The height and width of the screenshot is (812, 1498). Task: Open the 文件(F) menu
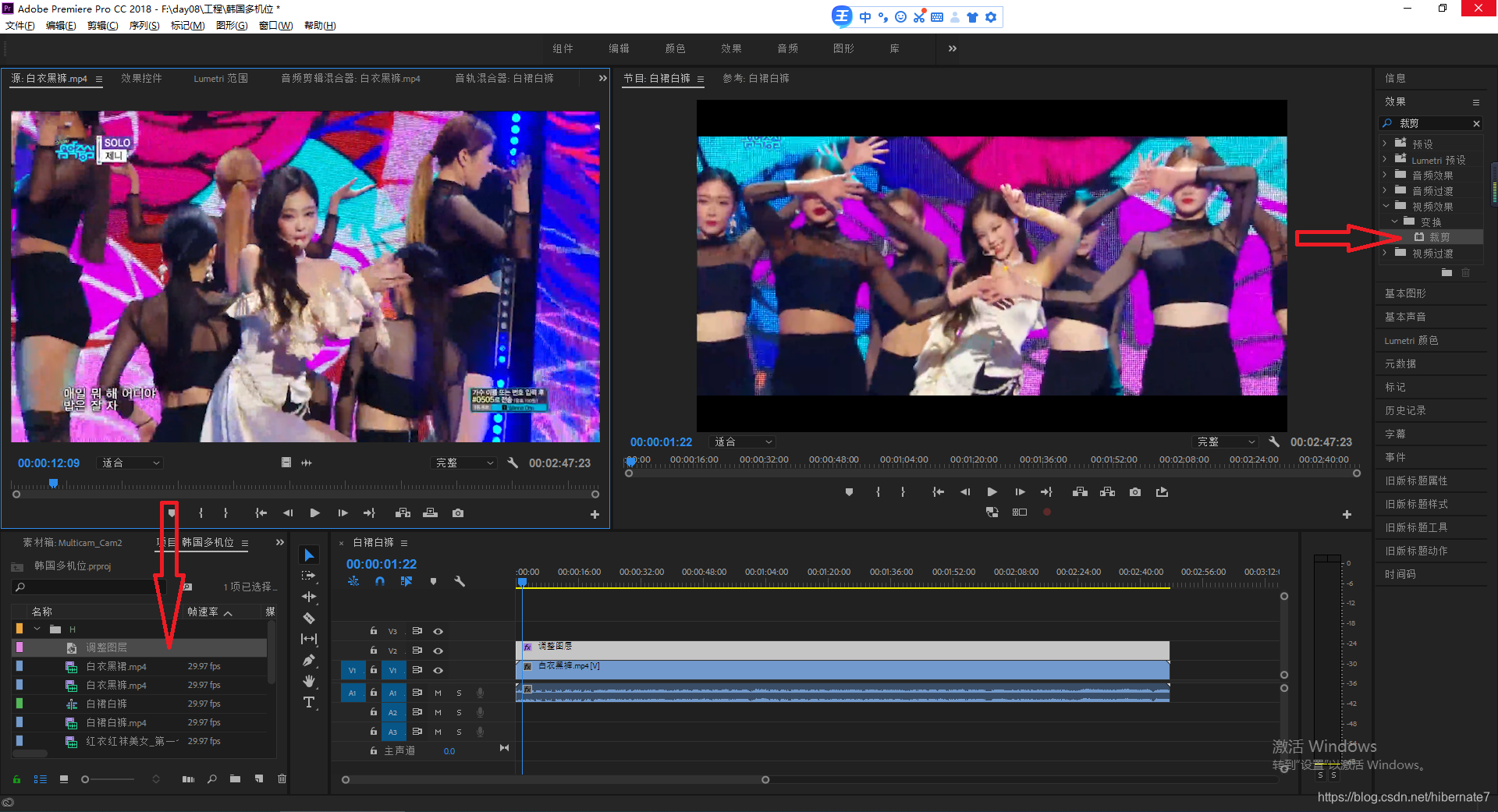[x=20, y=26]
